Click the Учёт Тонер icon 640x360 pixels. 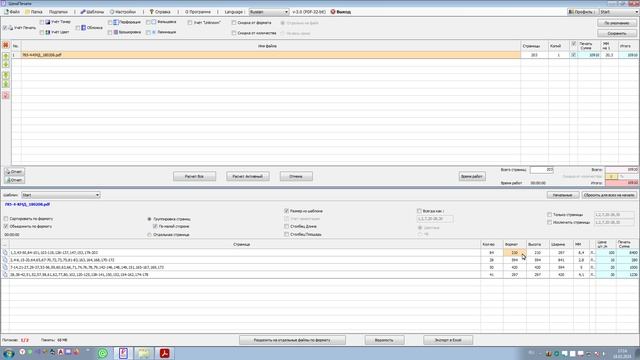[48, 22]
